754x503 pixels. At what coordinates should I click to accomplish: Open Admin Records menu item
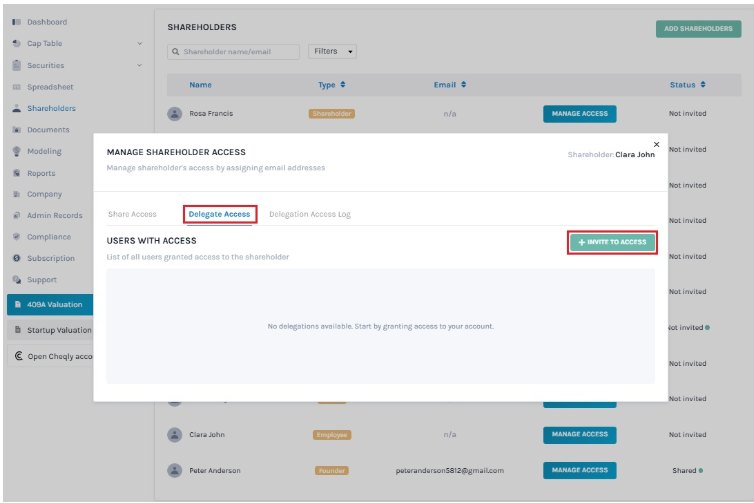[54, 215]
